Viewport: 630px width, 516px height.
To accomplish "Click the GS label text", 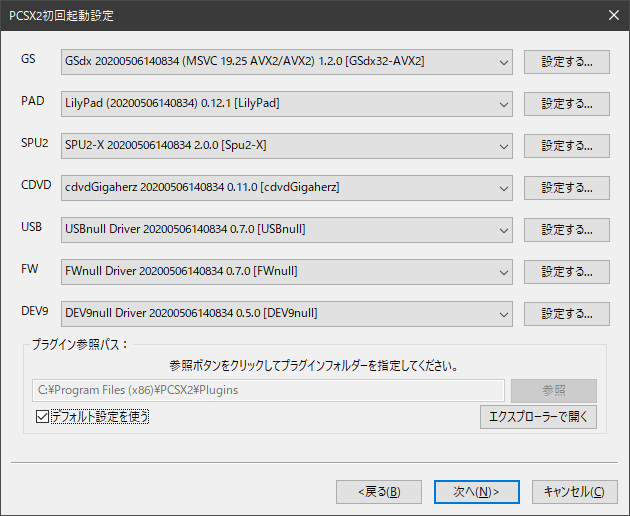I will click(x=28, y=59).
